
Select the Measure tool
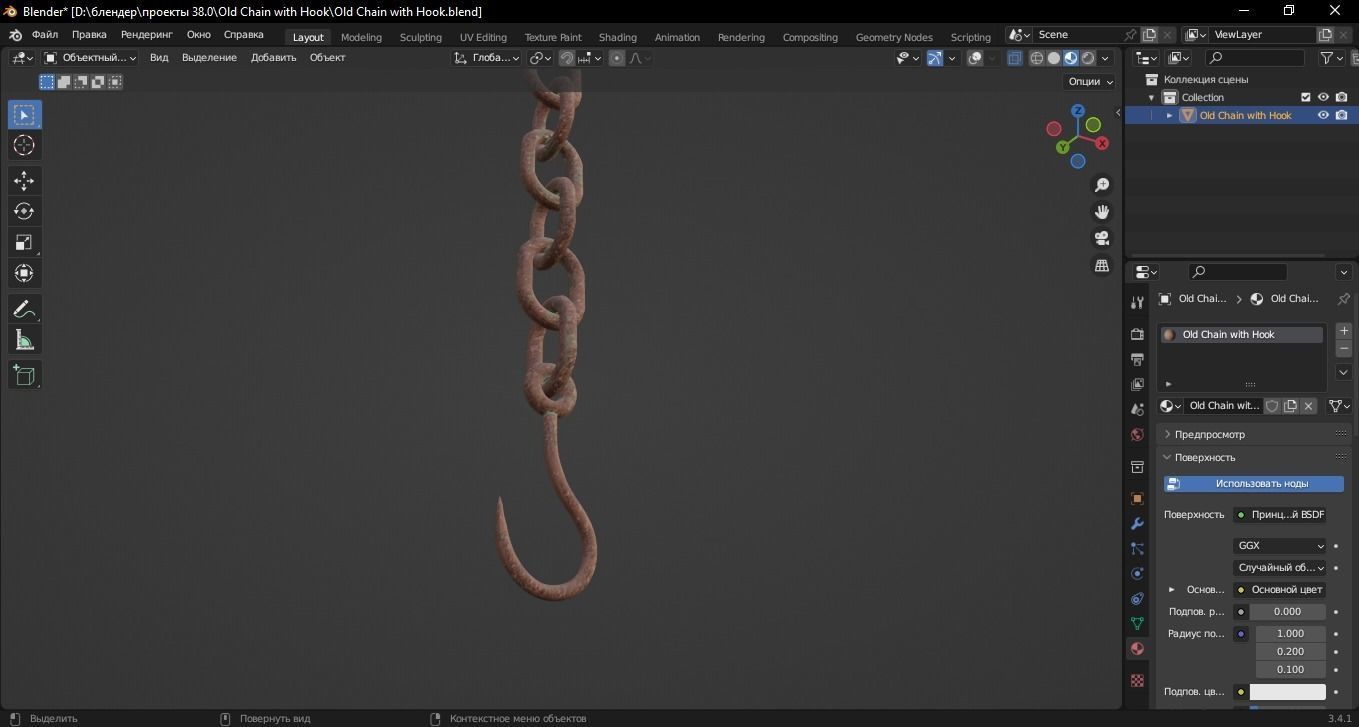(x=24, y=341)
